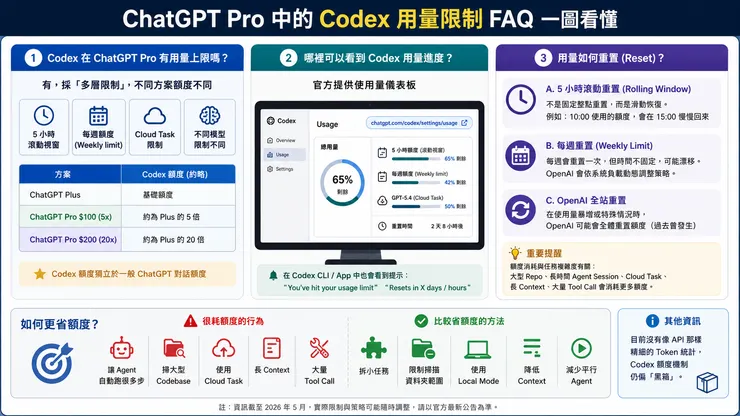Click the box icon in 其他資訊 card

pyautogui.click(x=707, y=382)
